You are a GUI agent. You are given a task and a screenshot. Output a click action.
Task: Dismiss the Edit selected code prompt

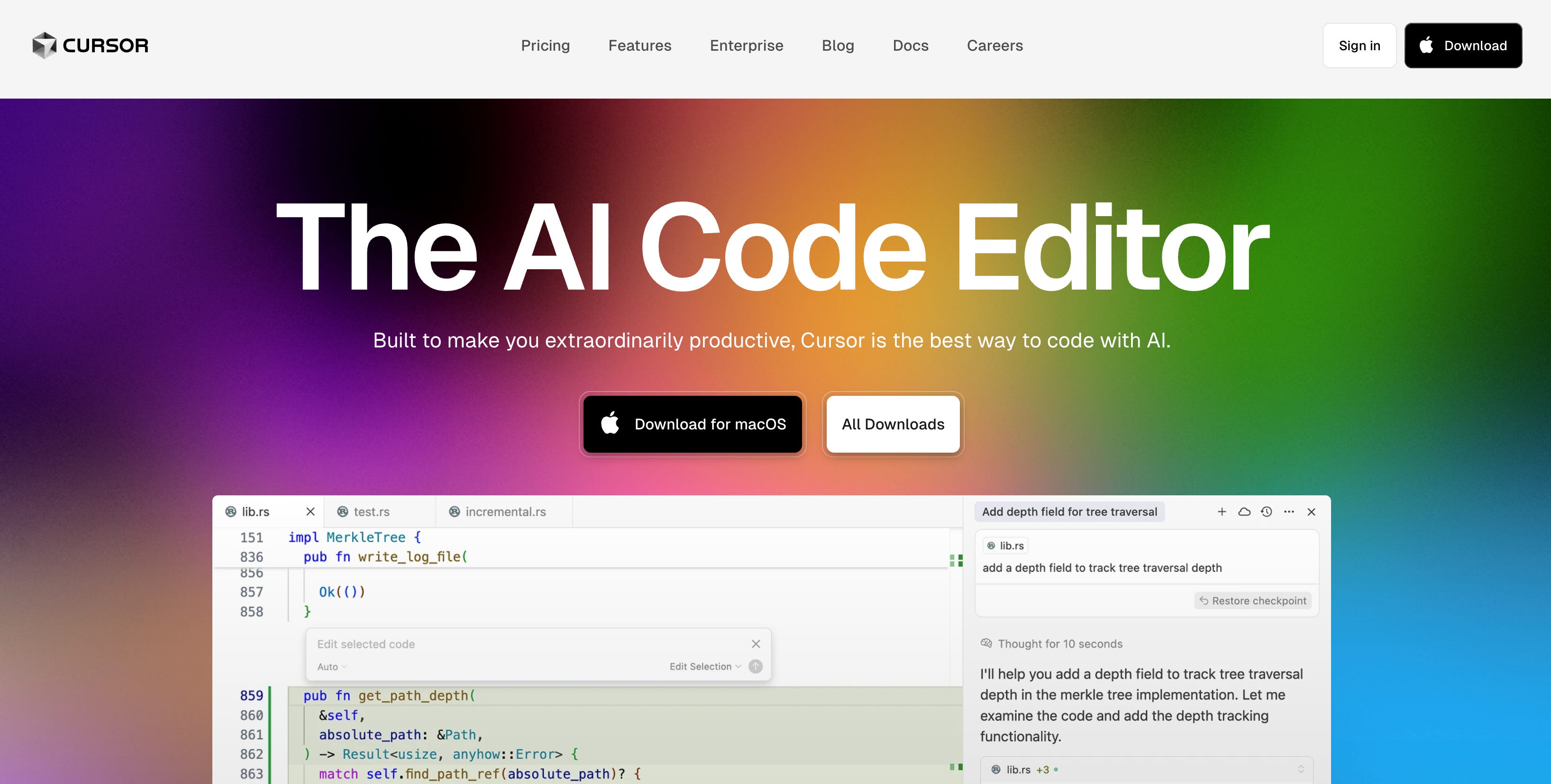[x=756, y=644]
